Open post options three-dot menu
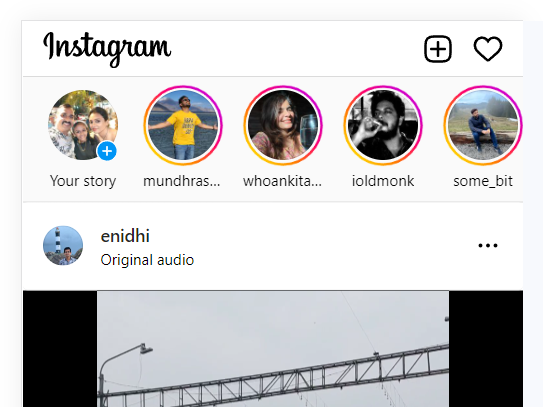Screen dimensions: 543x407 (488, 246)
